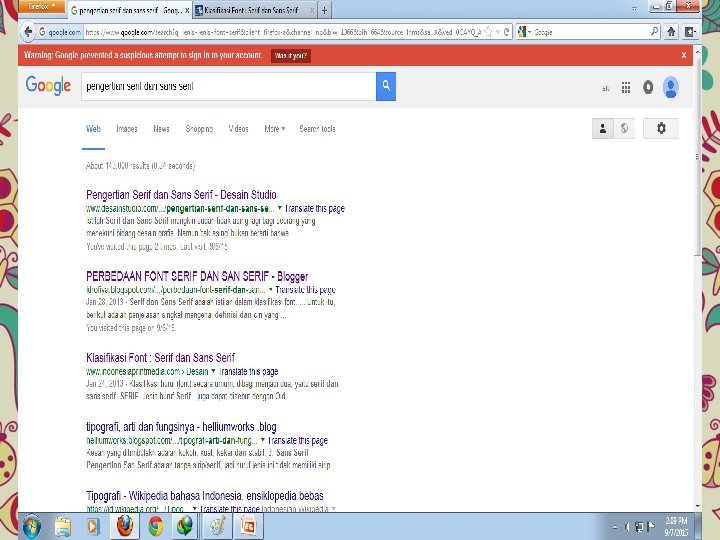Open Tipografi Wikipedia bahasa Indonesia result

click(205, 496)
